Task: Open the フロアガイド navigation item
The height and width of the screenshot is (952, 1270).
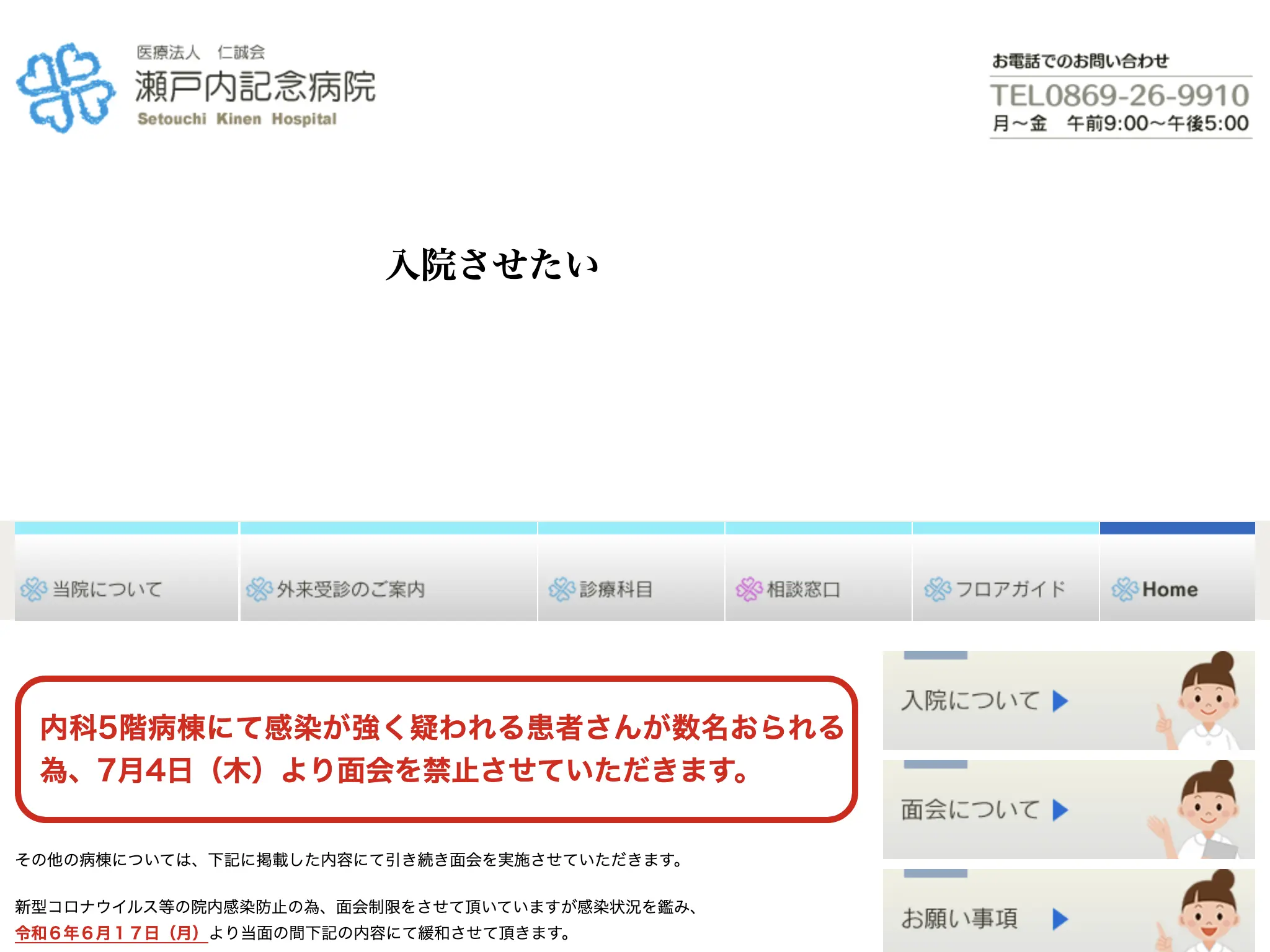Action: [1006, 571]
